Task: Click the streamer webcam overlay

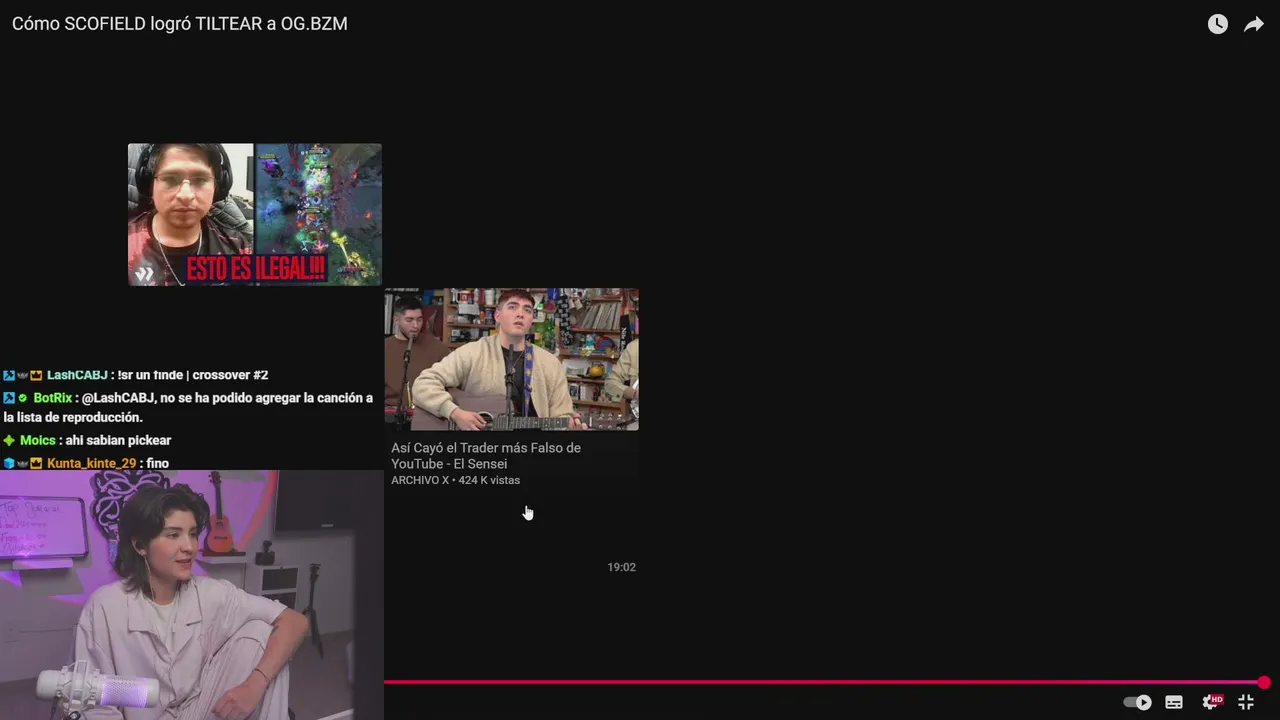Action: [x=192, y=595]
